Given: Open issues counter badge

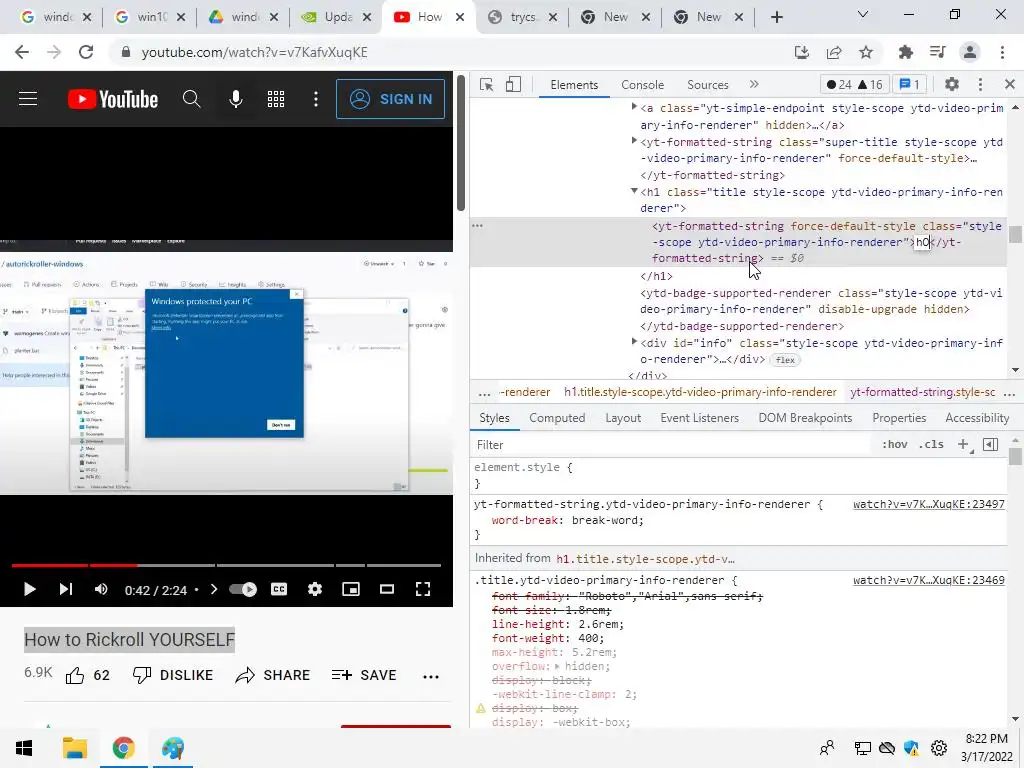Looking at the screenshot, I should (910, 84).
